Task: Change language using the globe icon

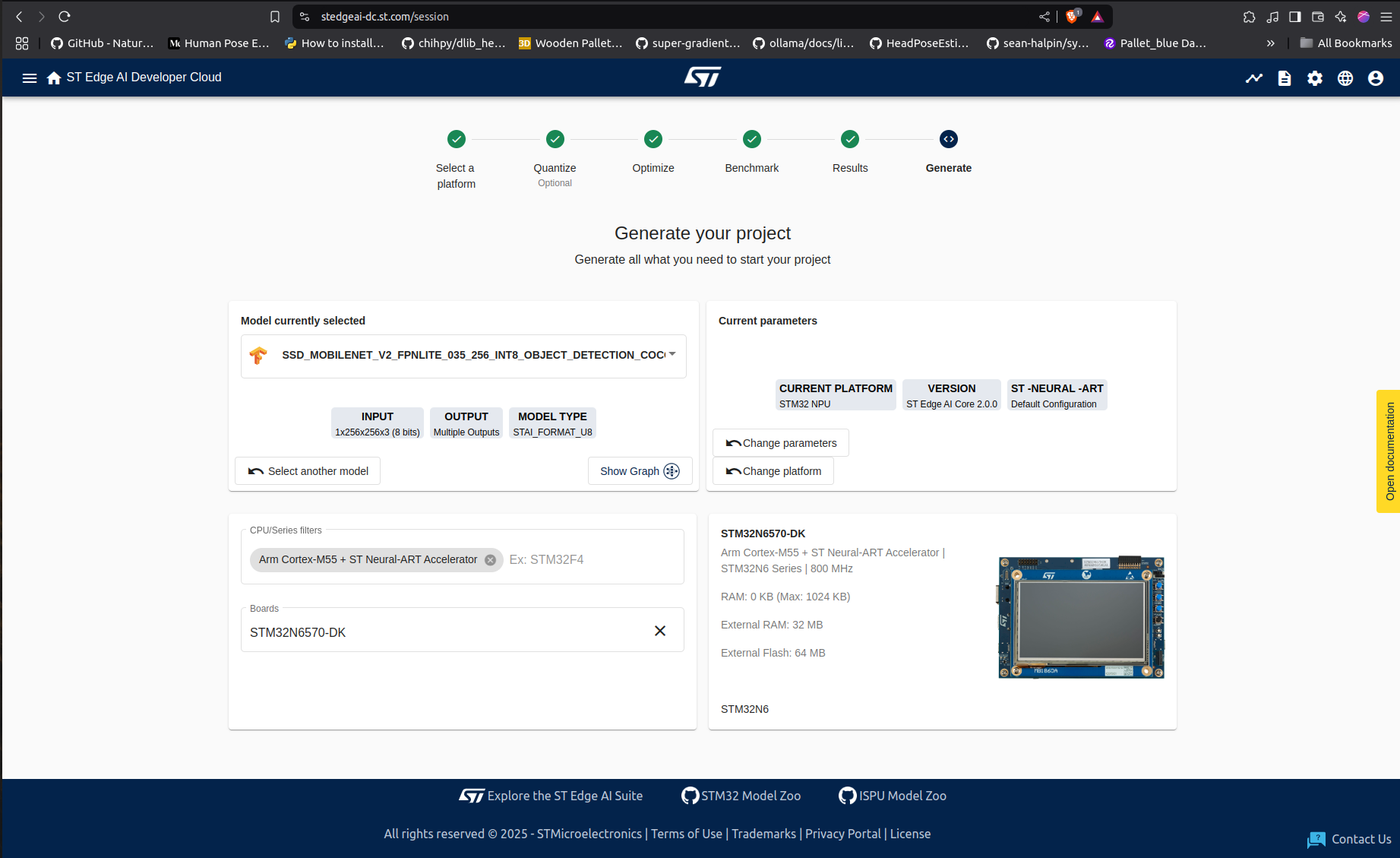Action: tap(1345, 78)
